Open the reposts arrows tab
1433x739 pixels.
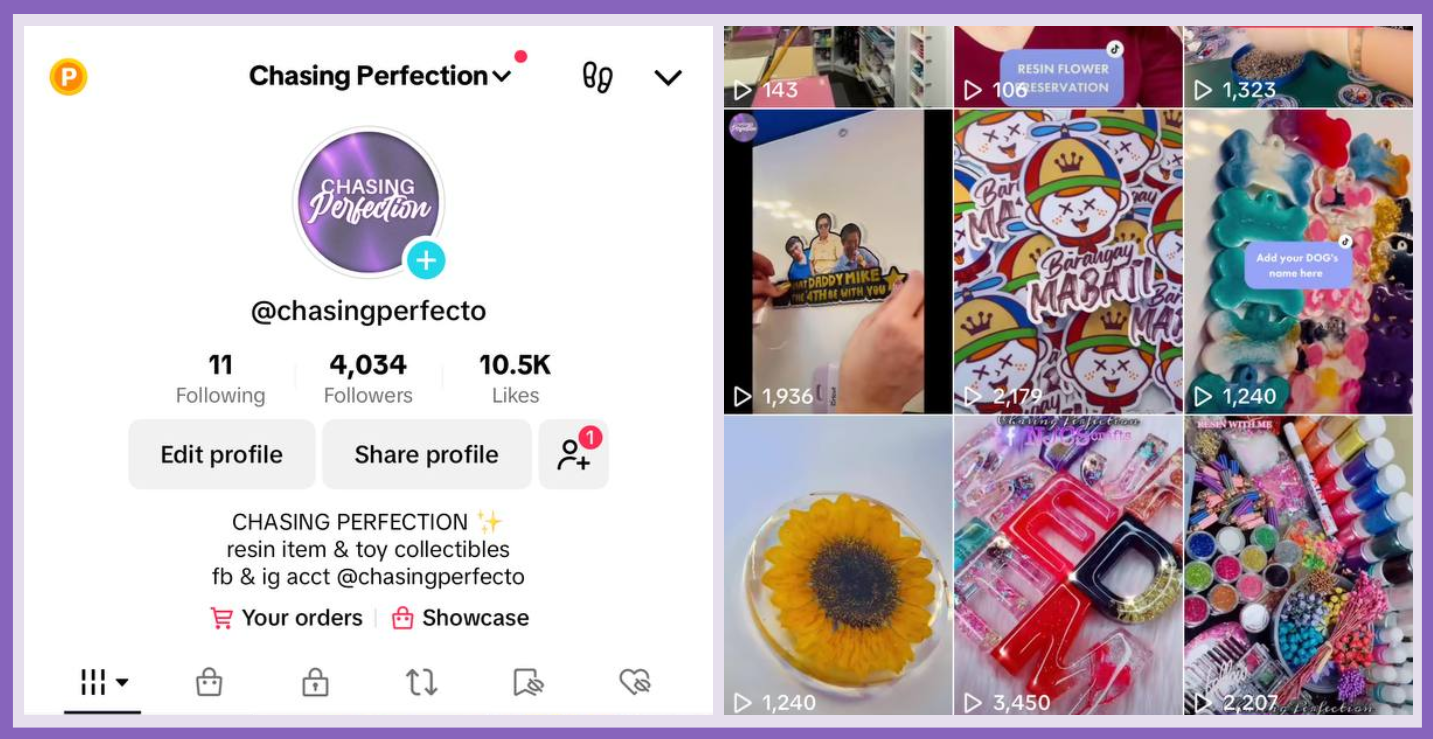421,682
